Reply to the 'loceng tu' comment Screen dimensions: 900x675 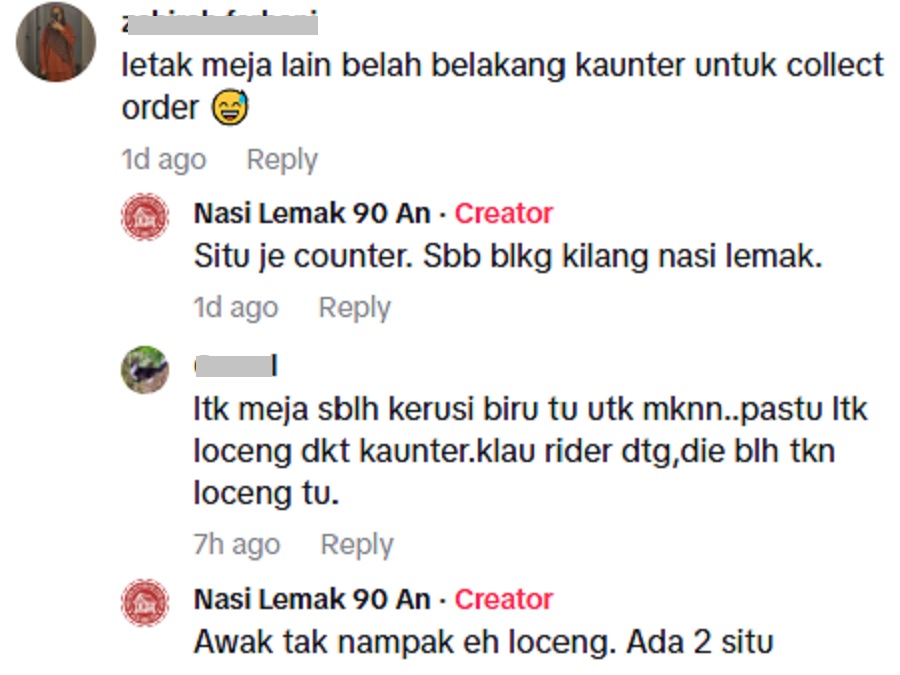click(x=357, y=544)
